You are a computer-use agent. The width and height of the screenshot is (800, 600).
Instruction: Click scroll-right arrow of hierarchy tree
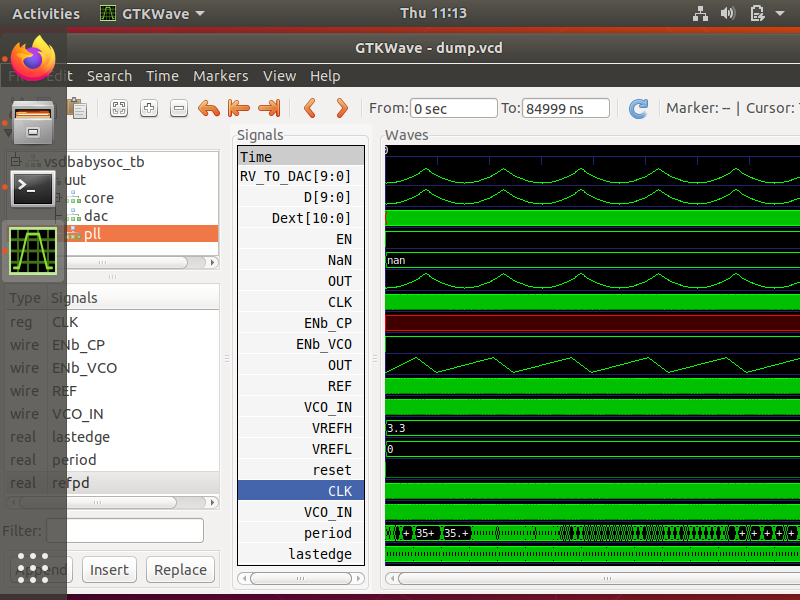coord(212,262)
